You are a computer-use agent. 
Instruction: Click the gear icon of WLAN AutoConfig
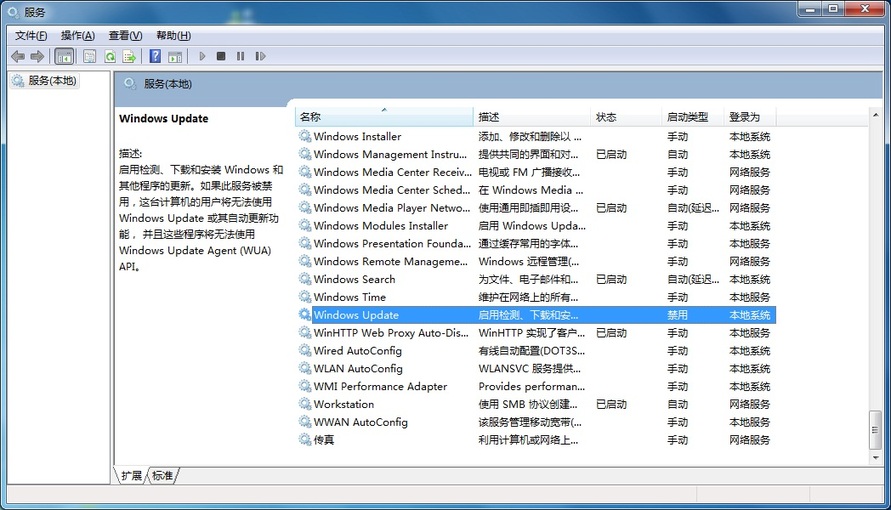point(305,368)
